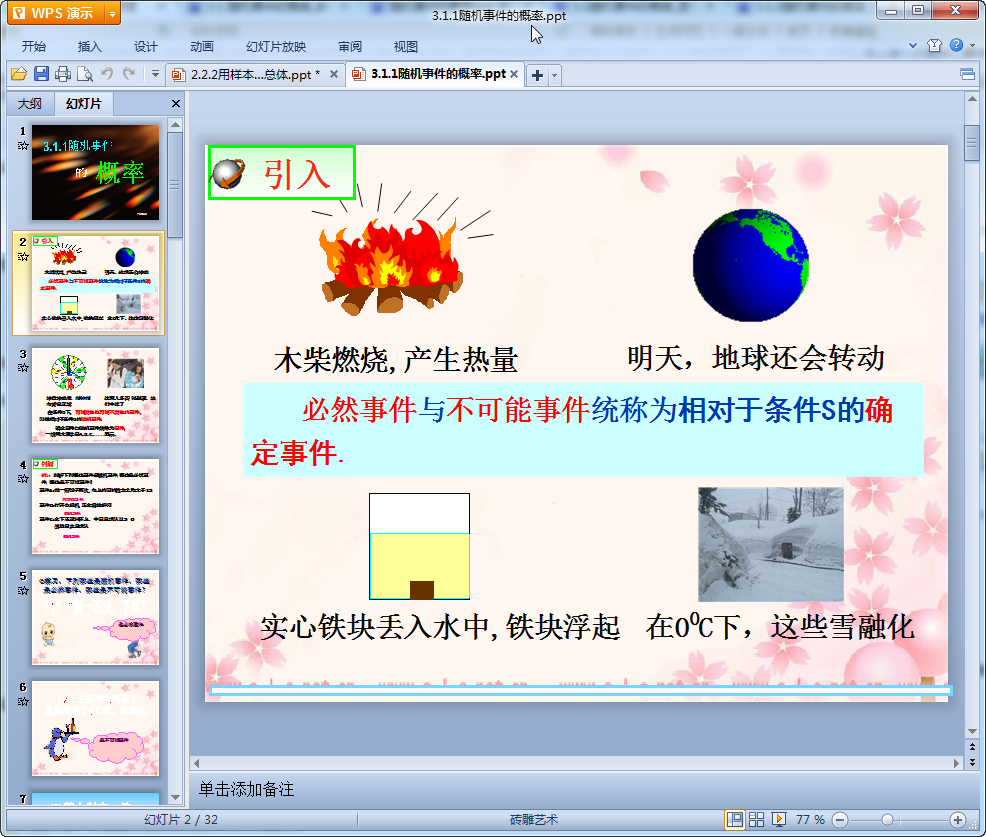Viewport: 986px width, 837px height.
Task: Select the earth globe image
Action: click(751, 265)
